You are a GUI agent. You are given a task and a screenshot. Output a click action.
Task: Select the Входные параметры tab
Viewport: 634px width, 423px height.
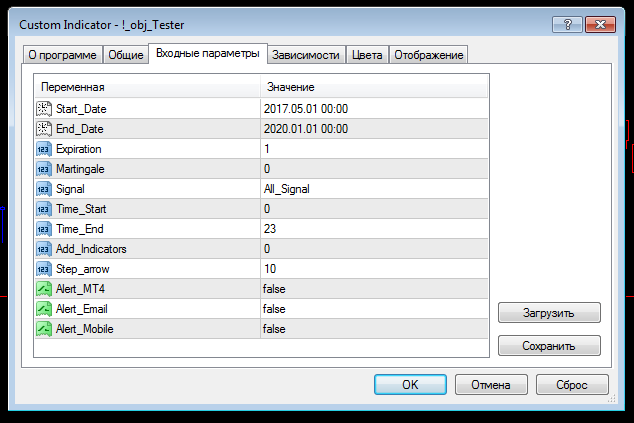pos(208,53)
